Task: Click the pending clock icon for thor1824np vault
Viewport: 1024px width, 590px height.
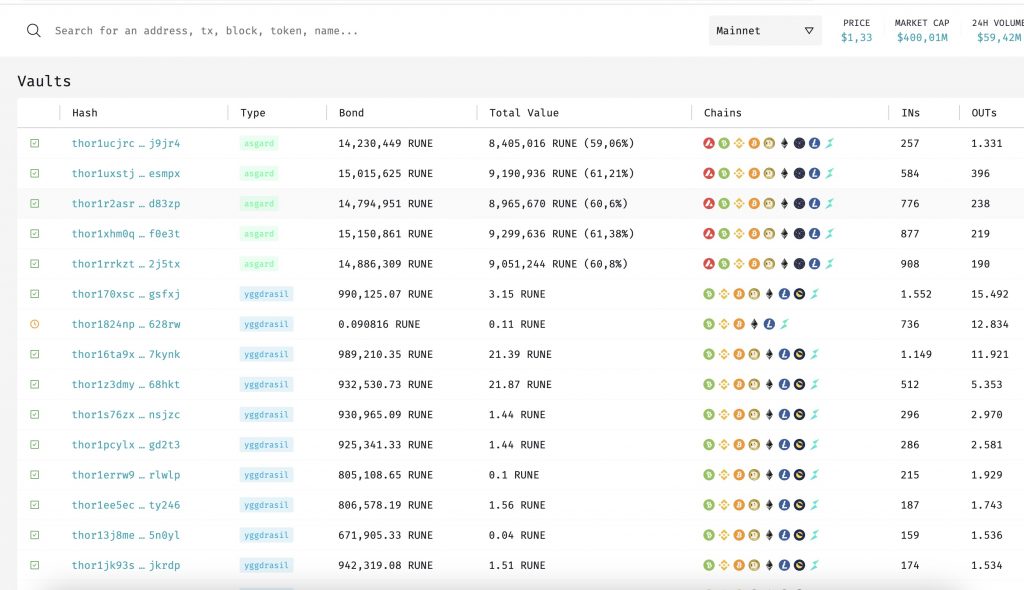Action: (35, 324)
